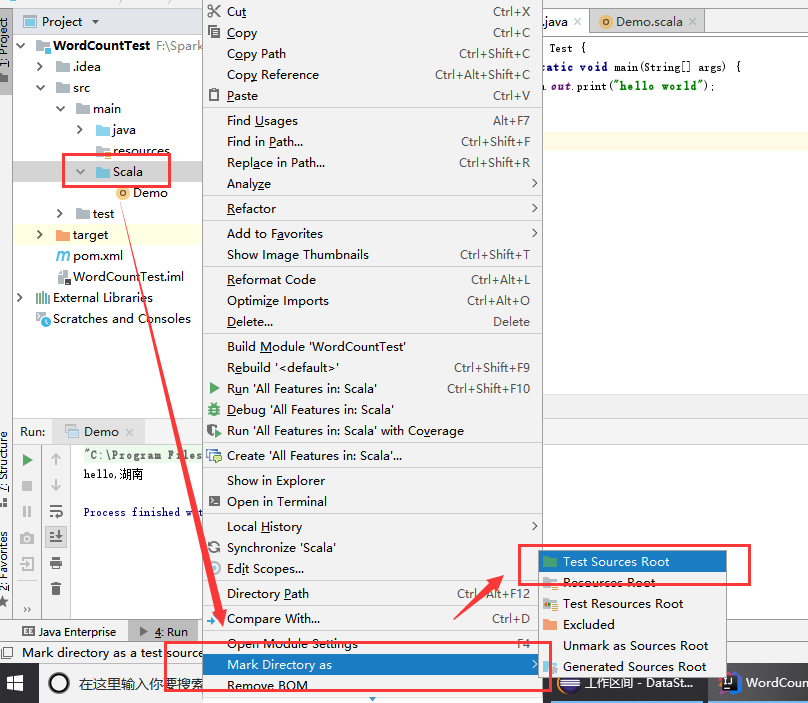Image resolution: width=808 pixels, height=703 pixels.
Task: Open the Local History submenu
Action: [373, 526]
